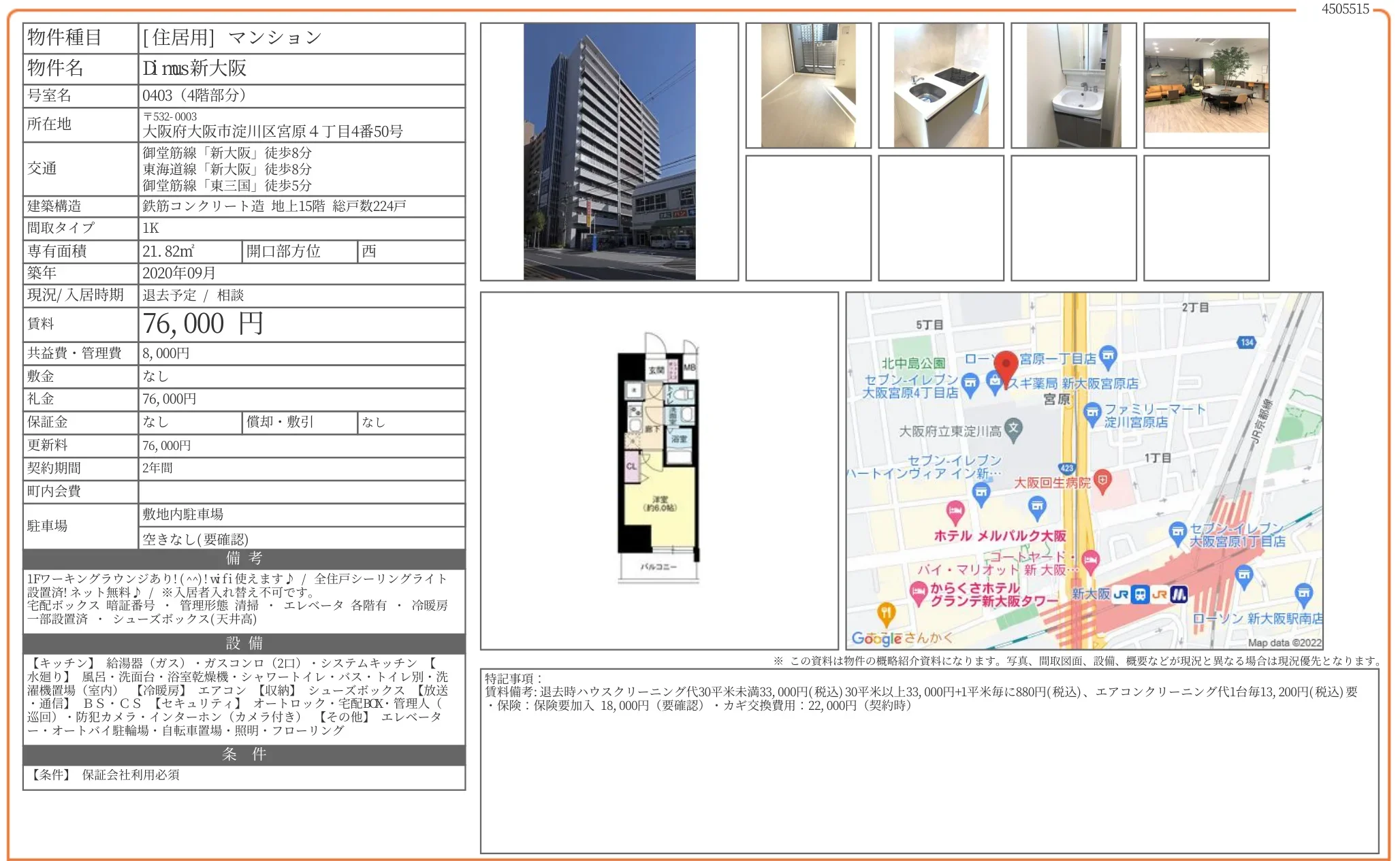Click the スギ薬局 shopping bag marker
The height and width of the screenshot is (861, 1400).
995,383
